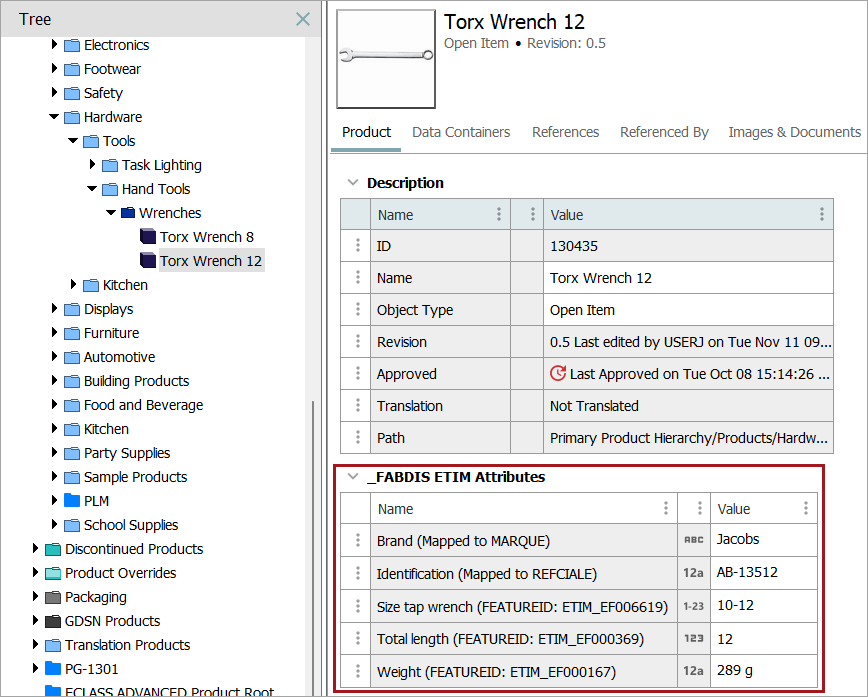Click the wrench product thumbnail image
868x697 pixels.
(386, 59)
